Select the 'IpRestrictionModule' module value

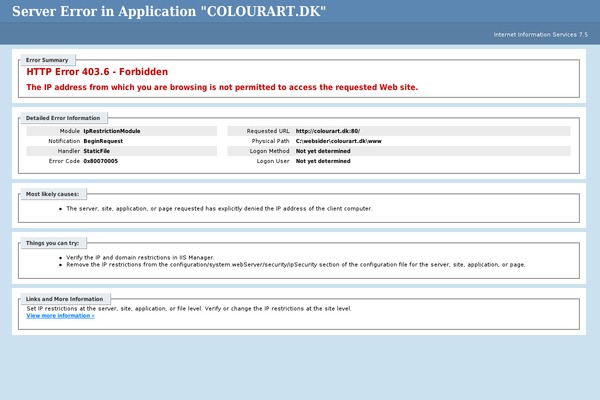coord(112,131)
